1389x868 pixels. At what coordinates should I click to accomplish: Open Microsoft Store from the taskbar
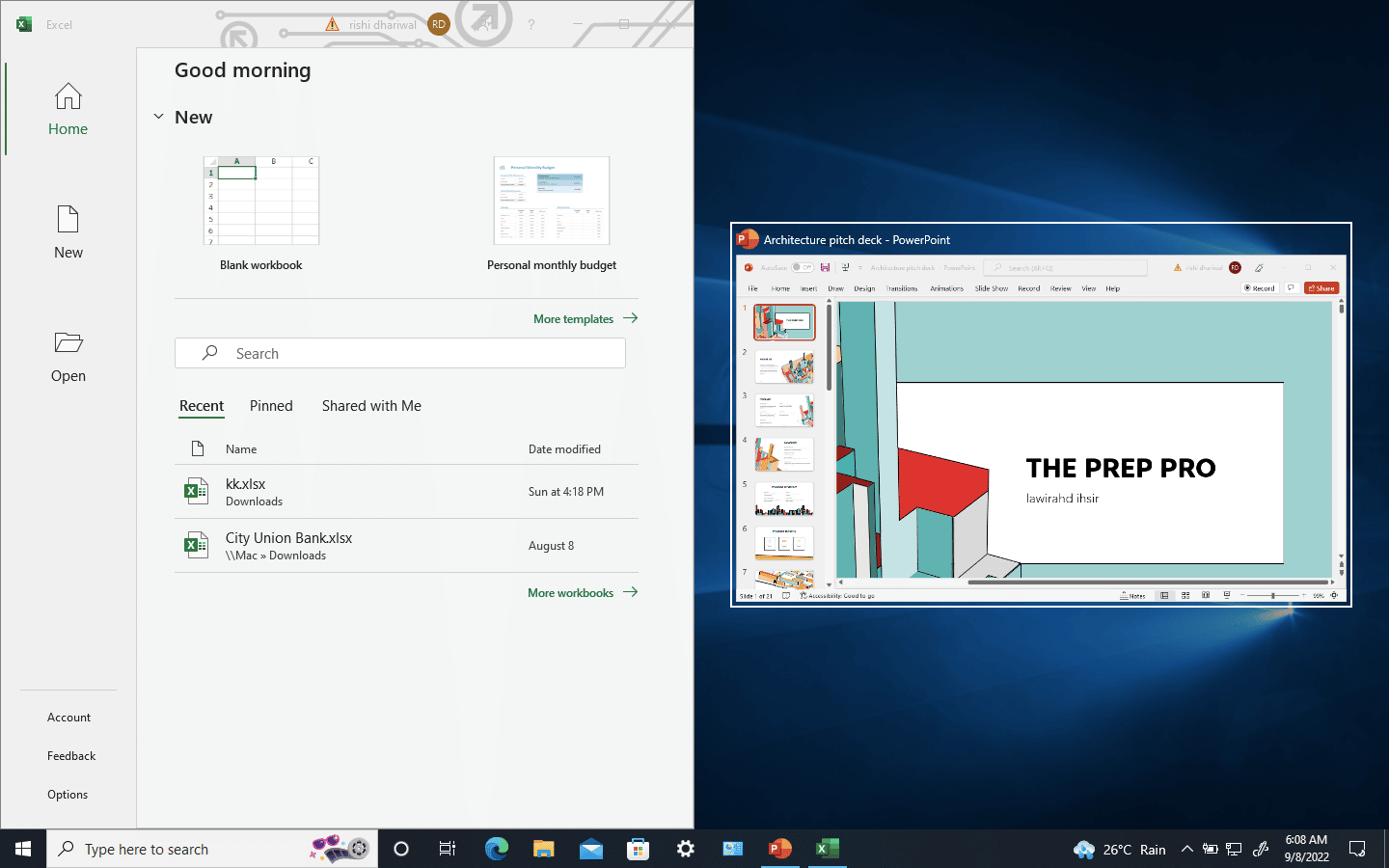point(638,849)
